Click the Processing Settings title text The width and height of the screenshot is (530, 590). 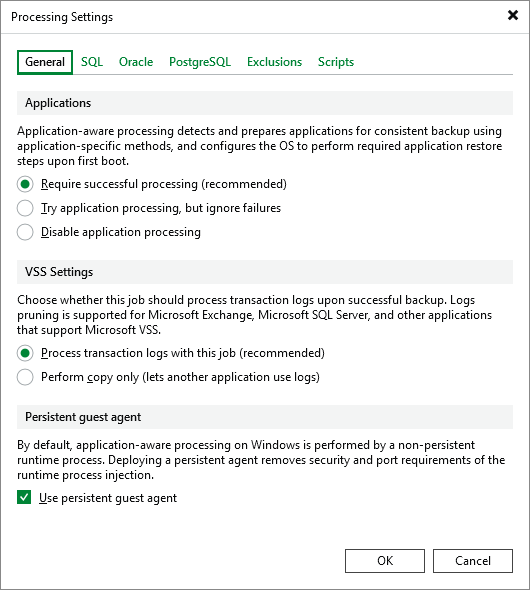coord(62,17)
